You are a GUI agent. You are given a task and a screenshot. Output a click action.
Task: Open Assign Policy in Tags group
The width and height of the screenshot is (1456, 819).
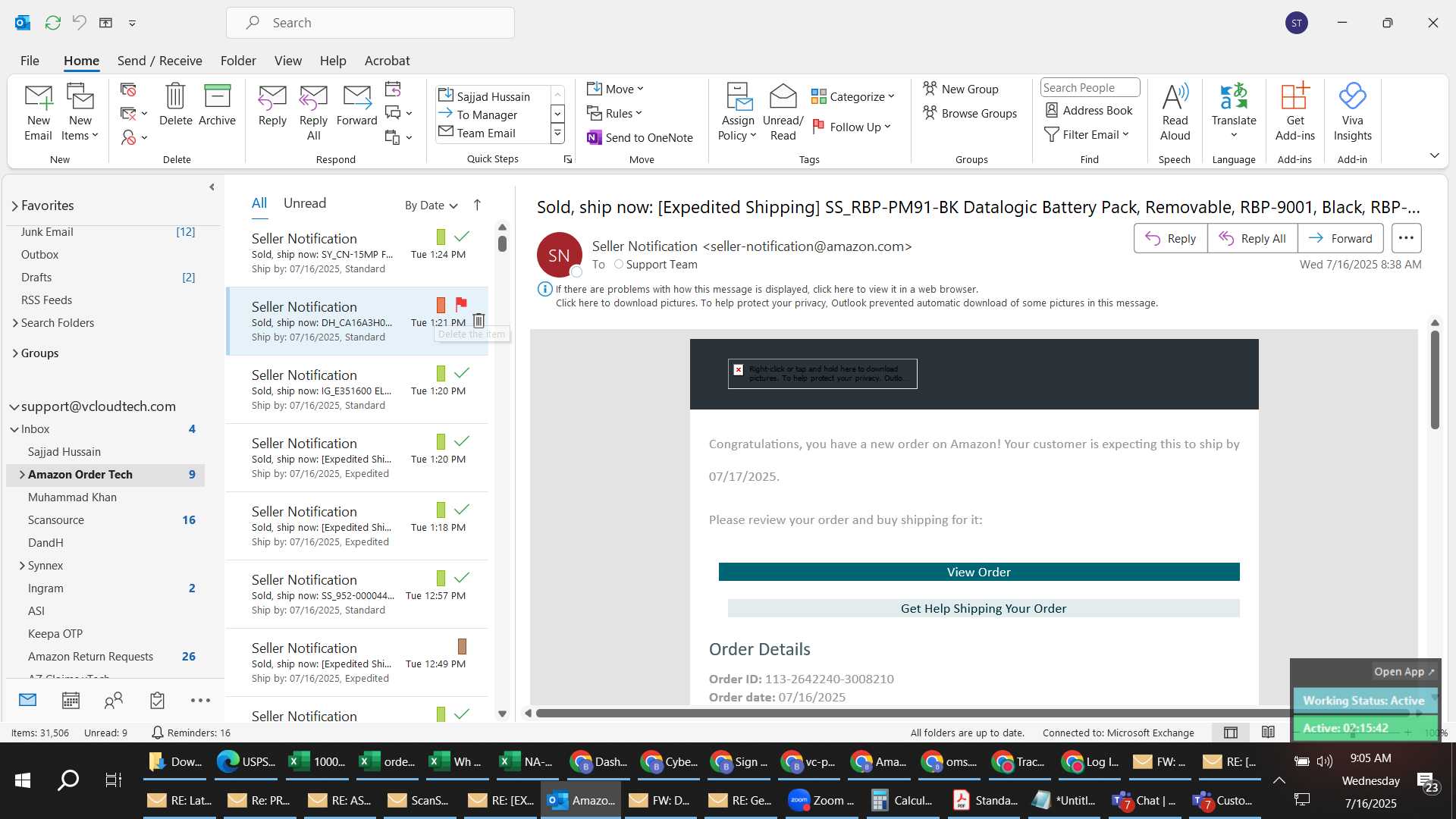point(737,112)
